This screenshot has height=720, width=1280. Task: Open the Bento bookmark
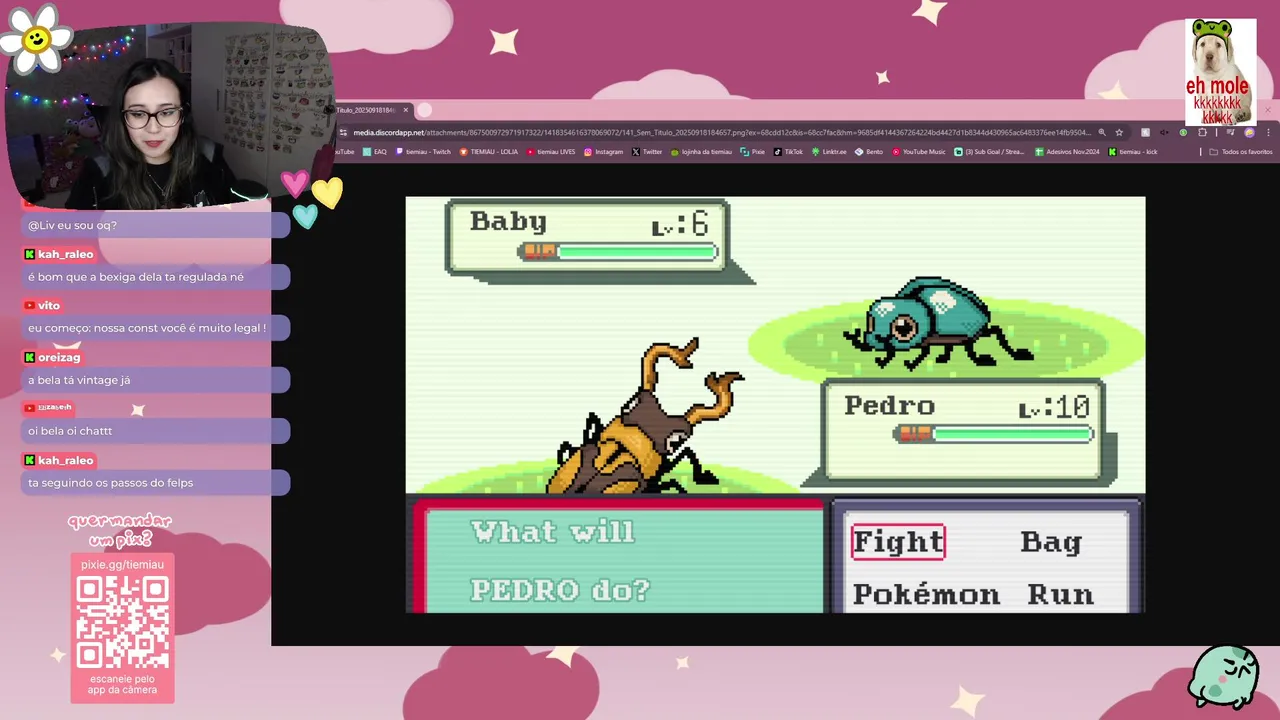pyautogui.click(x=869, y=152)
